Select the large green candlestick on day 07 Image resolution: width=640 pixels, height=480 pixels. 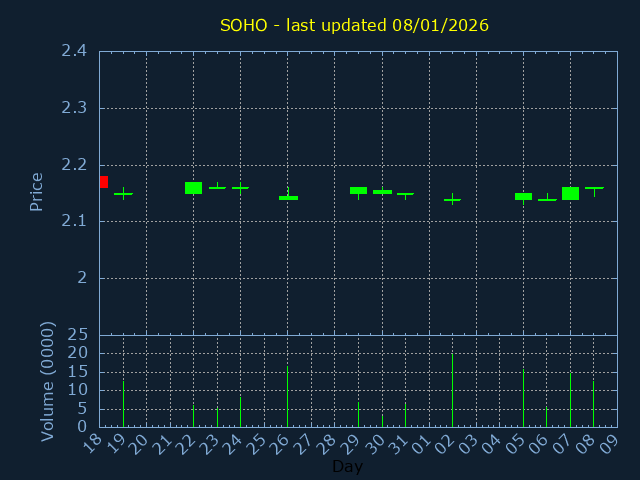click(x=570, y=193)
